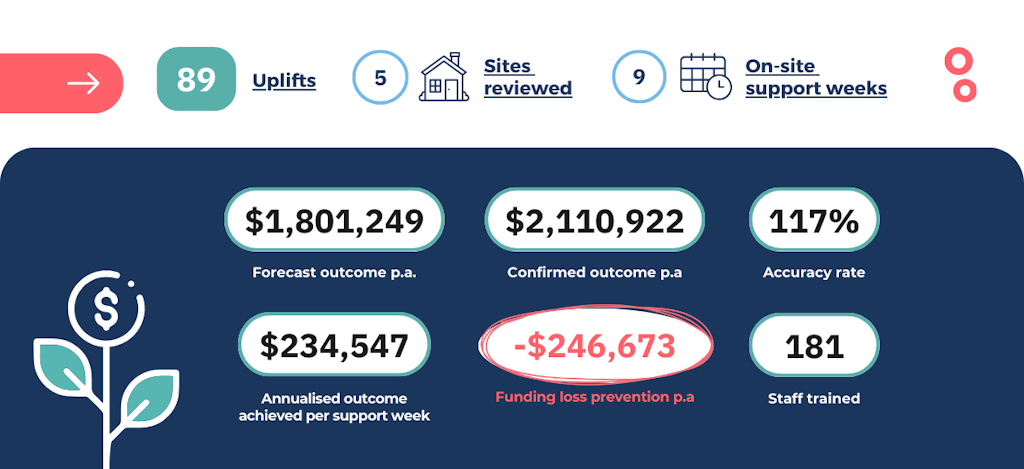The height and width of the screenshot is (469, 1024).
Task: Click the Funding loss prevention p.a label
Action: coord(594,398)
